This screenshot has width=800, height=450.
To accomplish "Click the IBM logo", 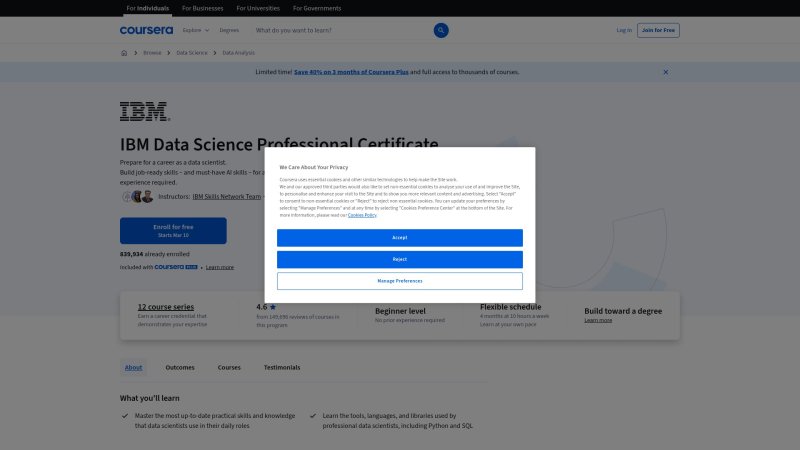I will click(x=145, y=111).
